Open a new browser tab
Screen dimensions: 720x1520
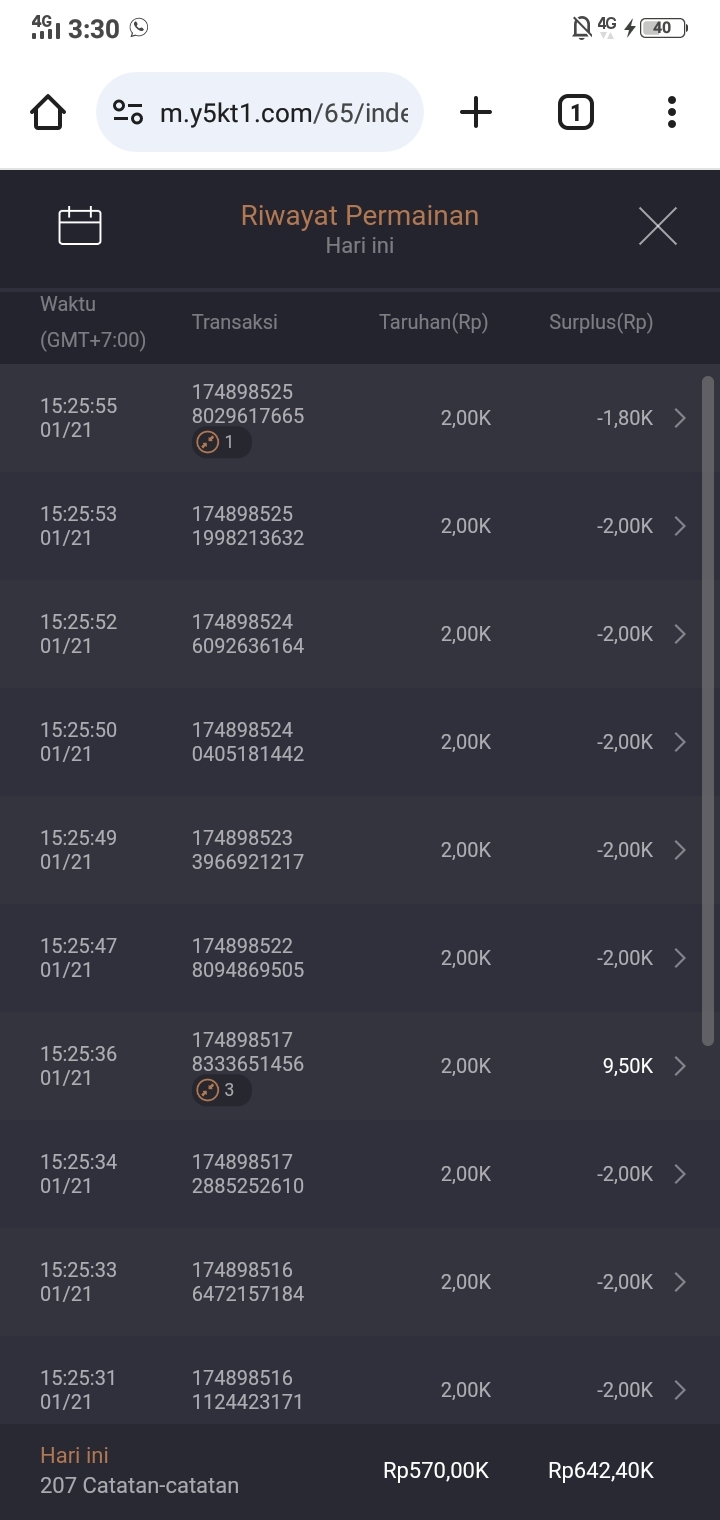click(476, 112)
